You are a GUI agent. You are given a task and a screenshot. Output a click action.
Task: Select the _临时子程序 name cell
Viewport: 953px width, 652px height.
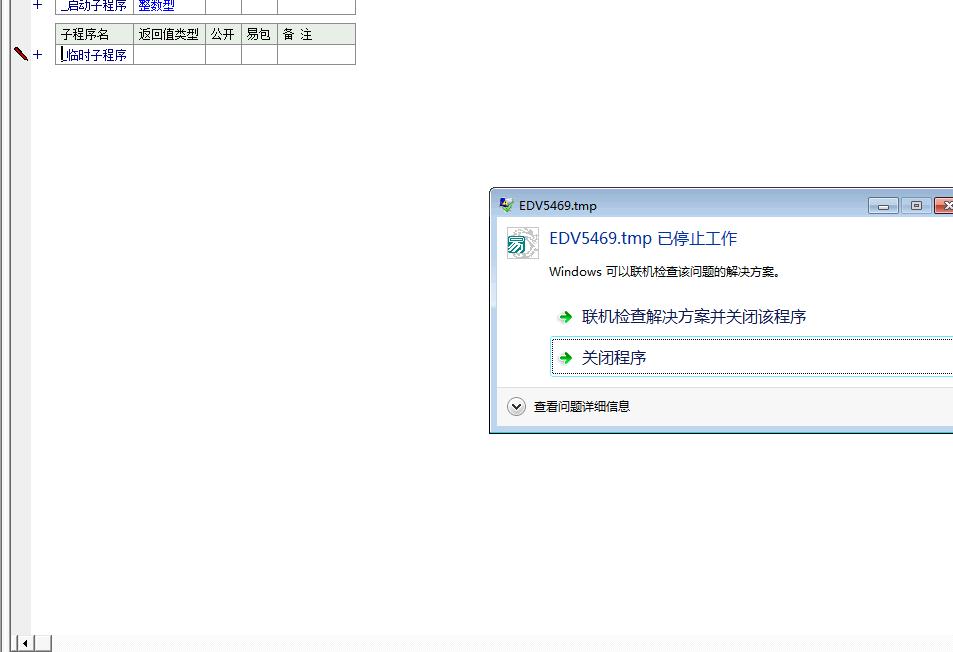[x=94, y=55]
